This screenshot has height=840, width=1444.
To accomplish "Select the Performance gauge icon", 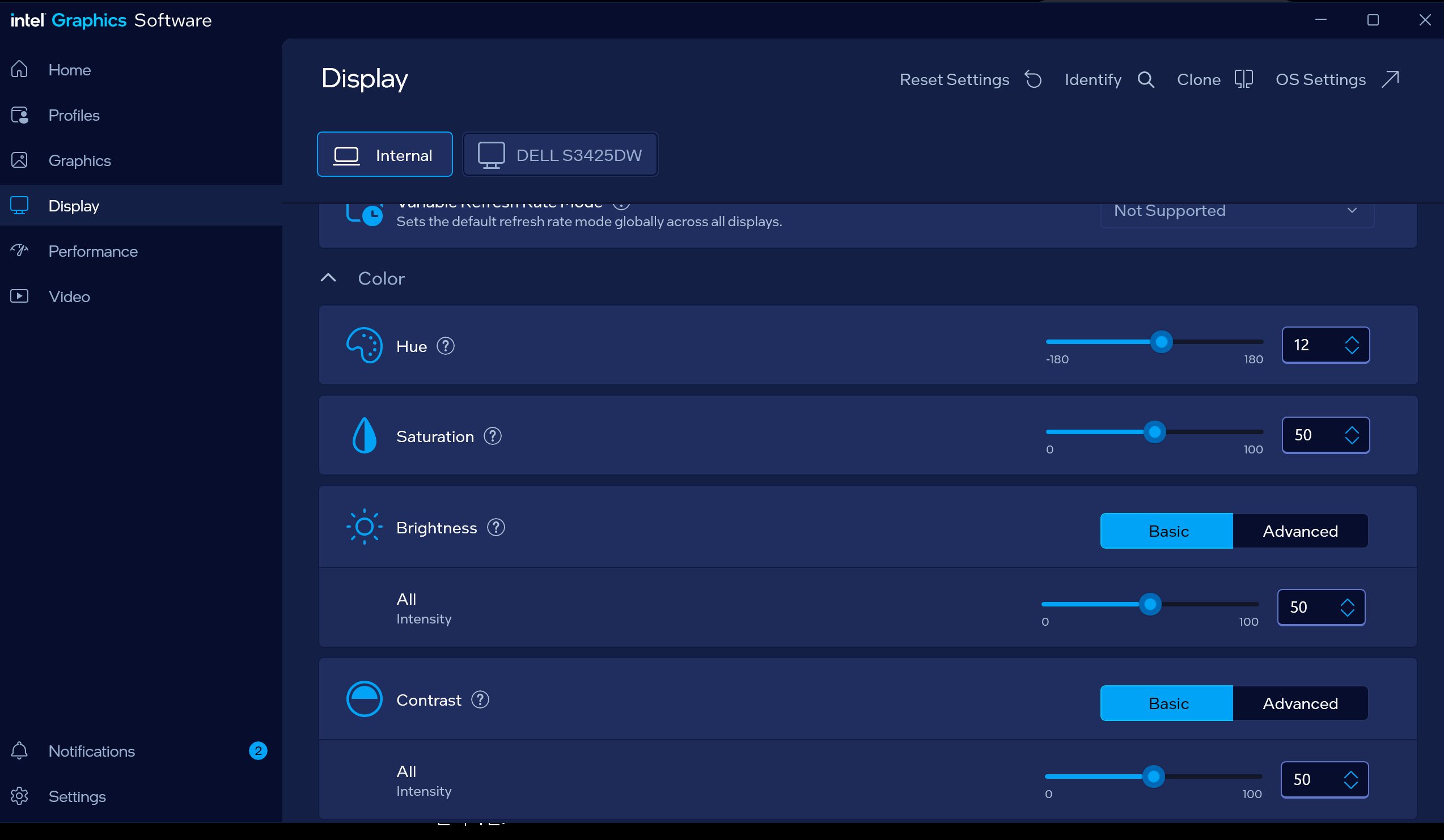I will point(19,251).
